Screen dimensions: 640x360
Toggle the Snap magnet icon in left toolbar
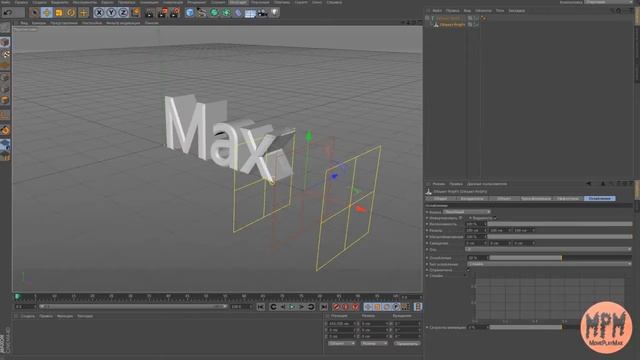coord(5,130)
